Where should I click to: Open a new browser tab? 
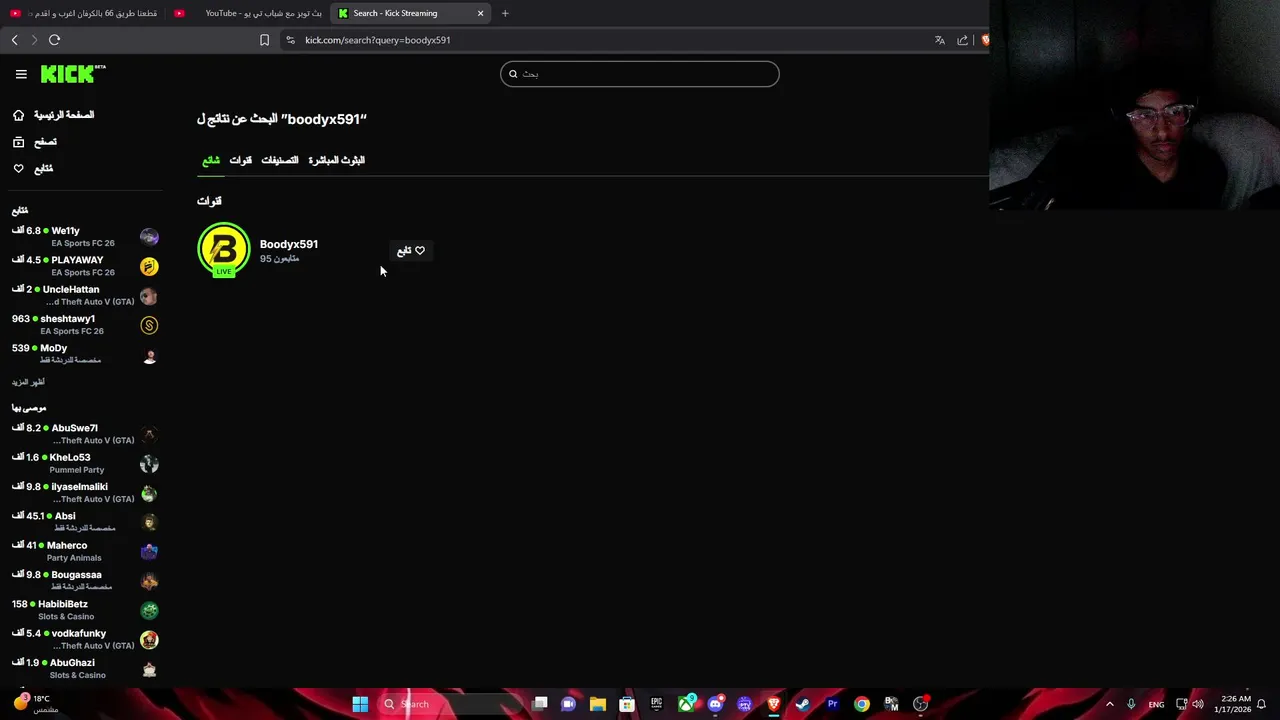[x=505, y=13]
